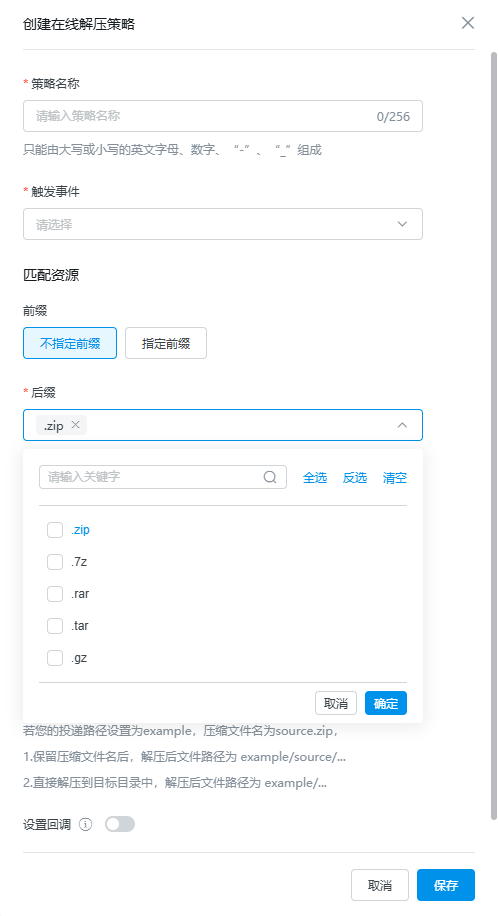Check the .7z option checkbox
The width and height of the screenshot is (498, 916).
(55, 562)
